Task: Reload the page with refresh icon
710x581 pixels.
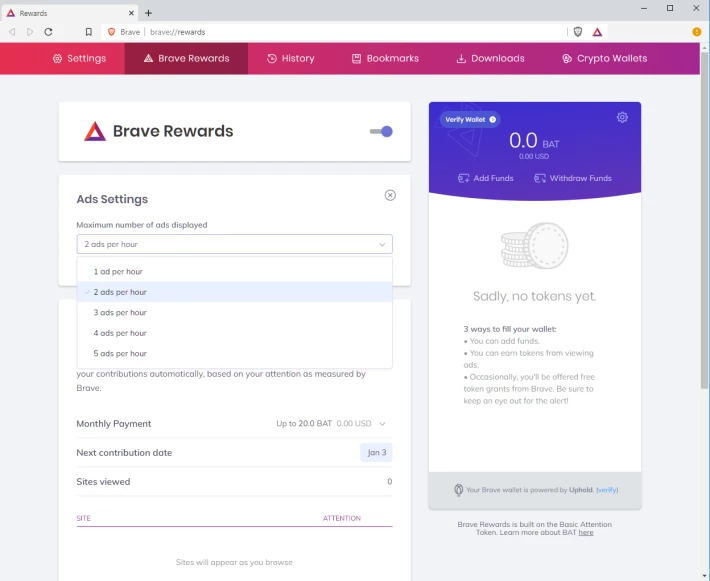Action: [x=48, y=32]
